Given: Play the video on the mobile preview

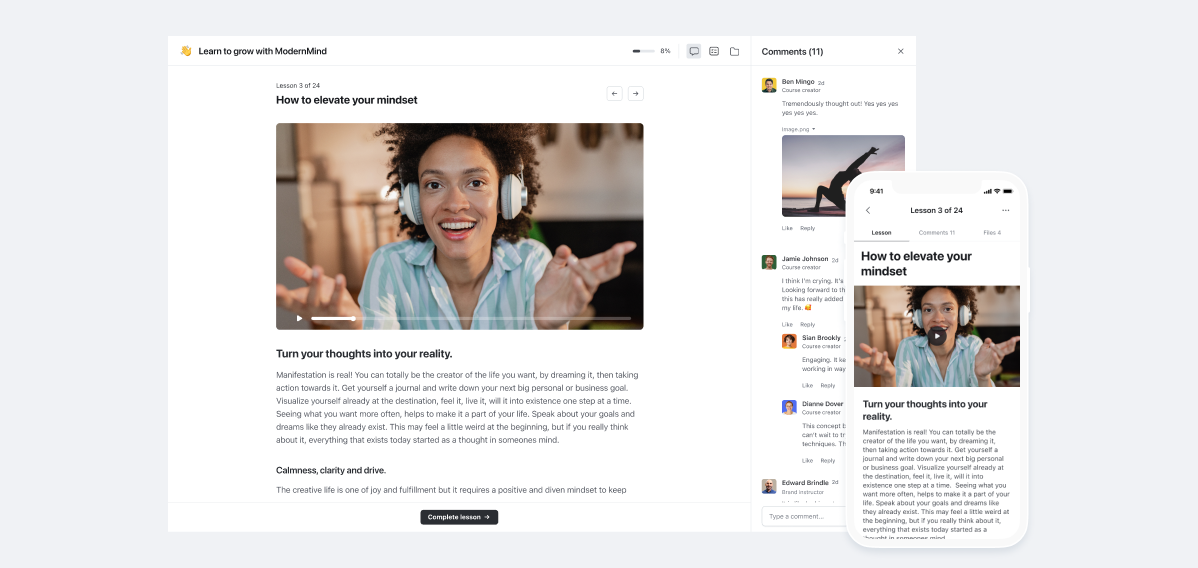Looking at the screenshot, I should coord(936,337).
